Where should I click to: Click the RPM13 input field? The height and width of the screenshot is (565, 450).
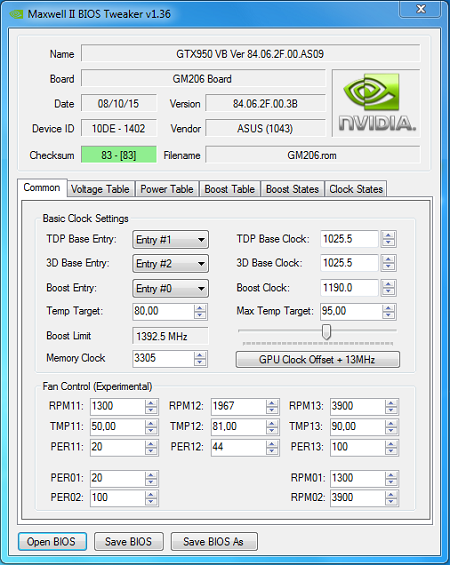click(x=358, y=406)
